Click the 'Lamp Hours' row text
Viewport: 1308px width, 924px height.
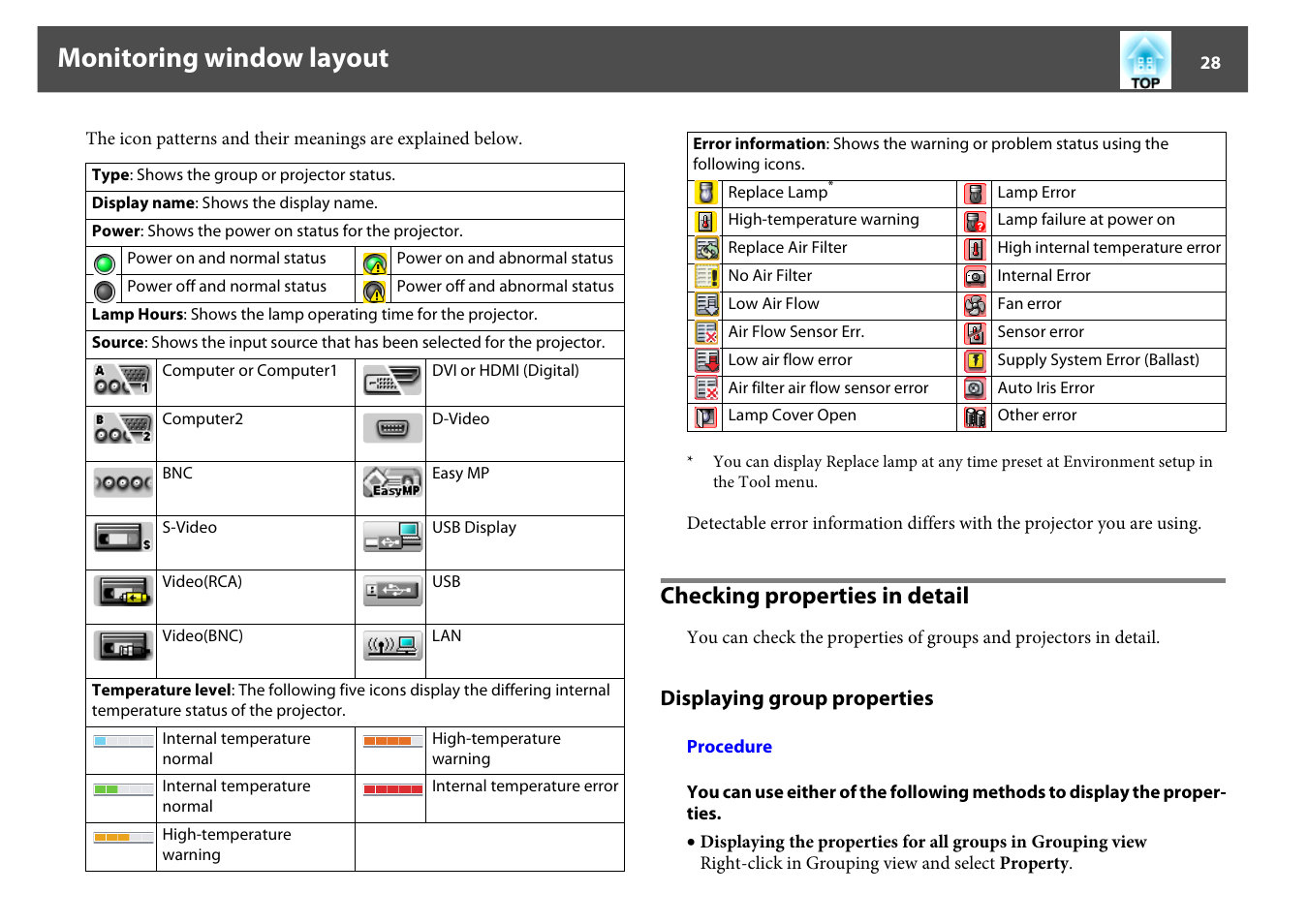point(315,315)
